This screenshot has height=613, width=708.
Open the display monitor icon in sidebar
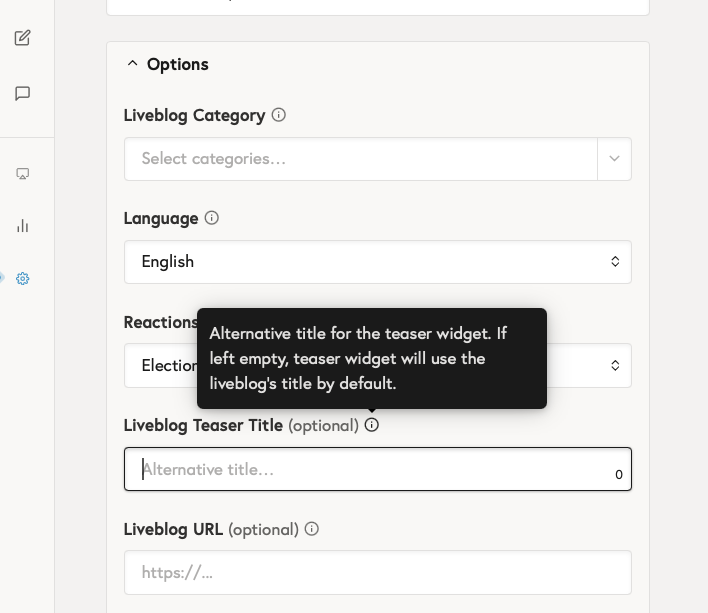[x=22, y=174]
